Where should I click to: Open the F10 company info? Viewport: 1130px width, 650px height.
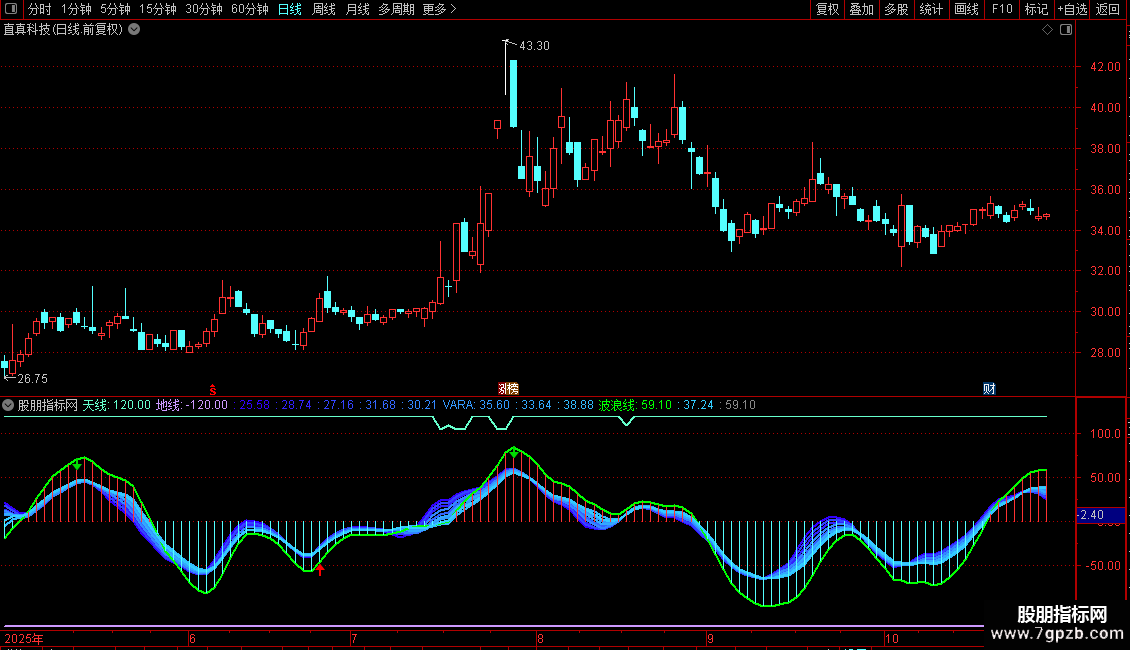(1001, 9)
